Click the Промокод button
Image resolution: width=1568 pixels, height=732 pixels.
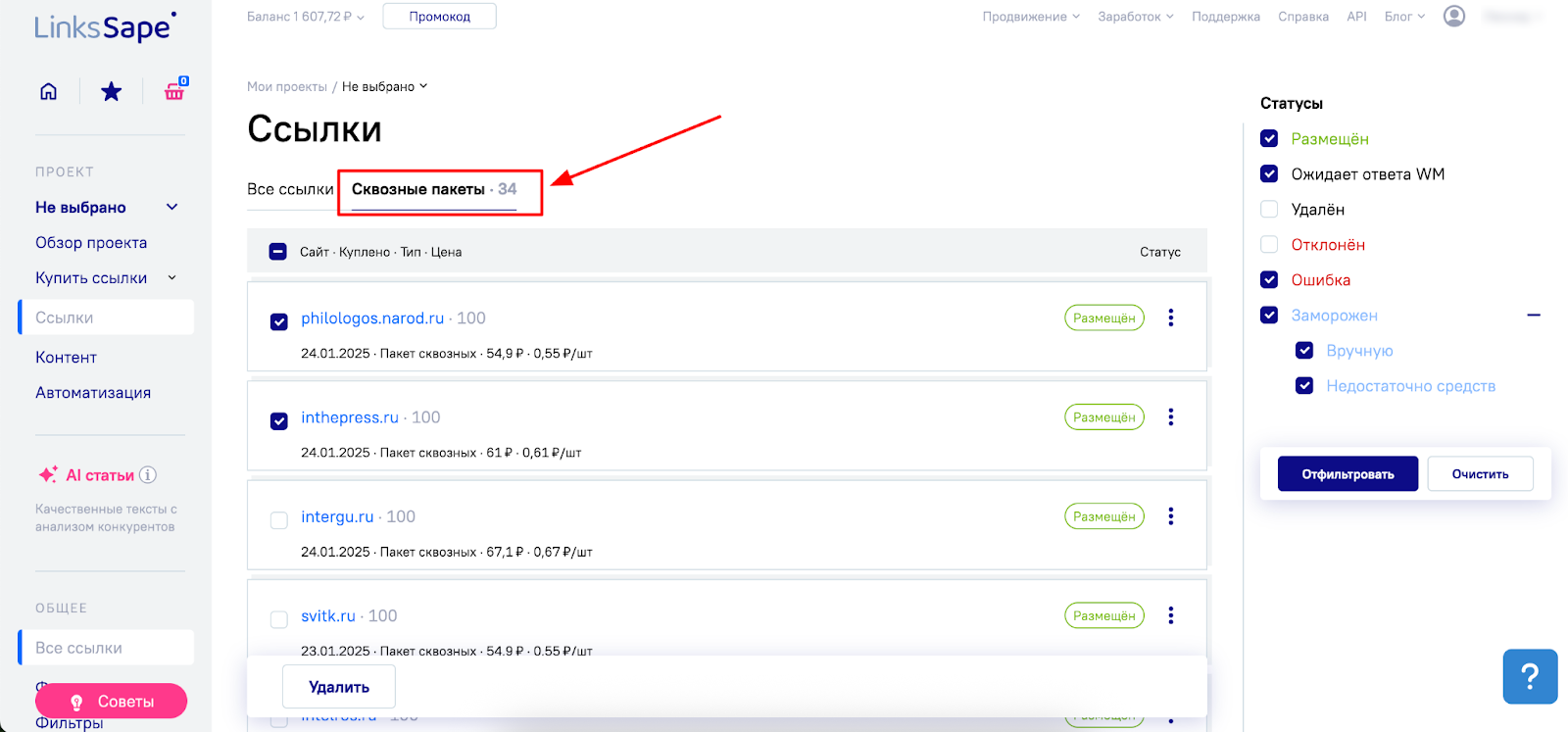tap(439, 17)
